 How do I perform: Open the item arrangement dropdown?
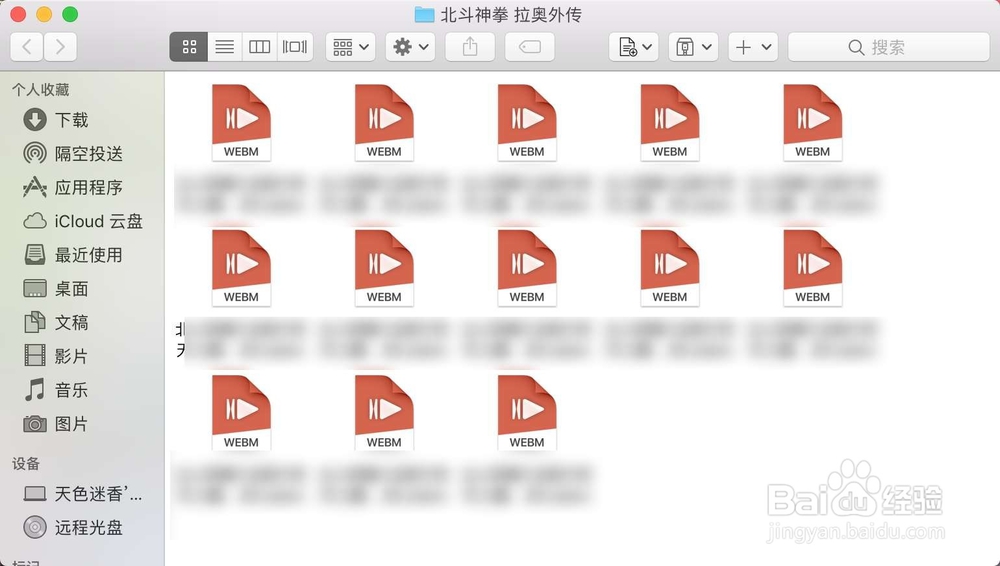click(x=350, y=47)
